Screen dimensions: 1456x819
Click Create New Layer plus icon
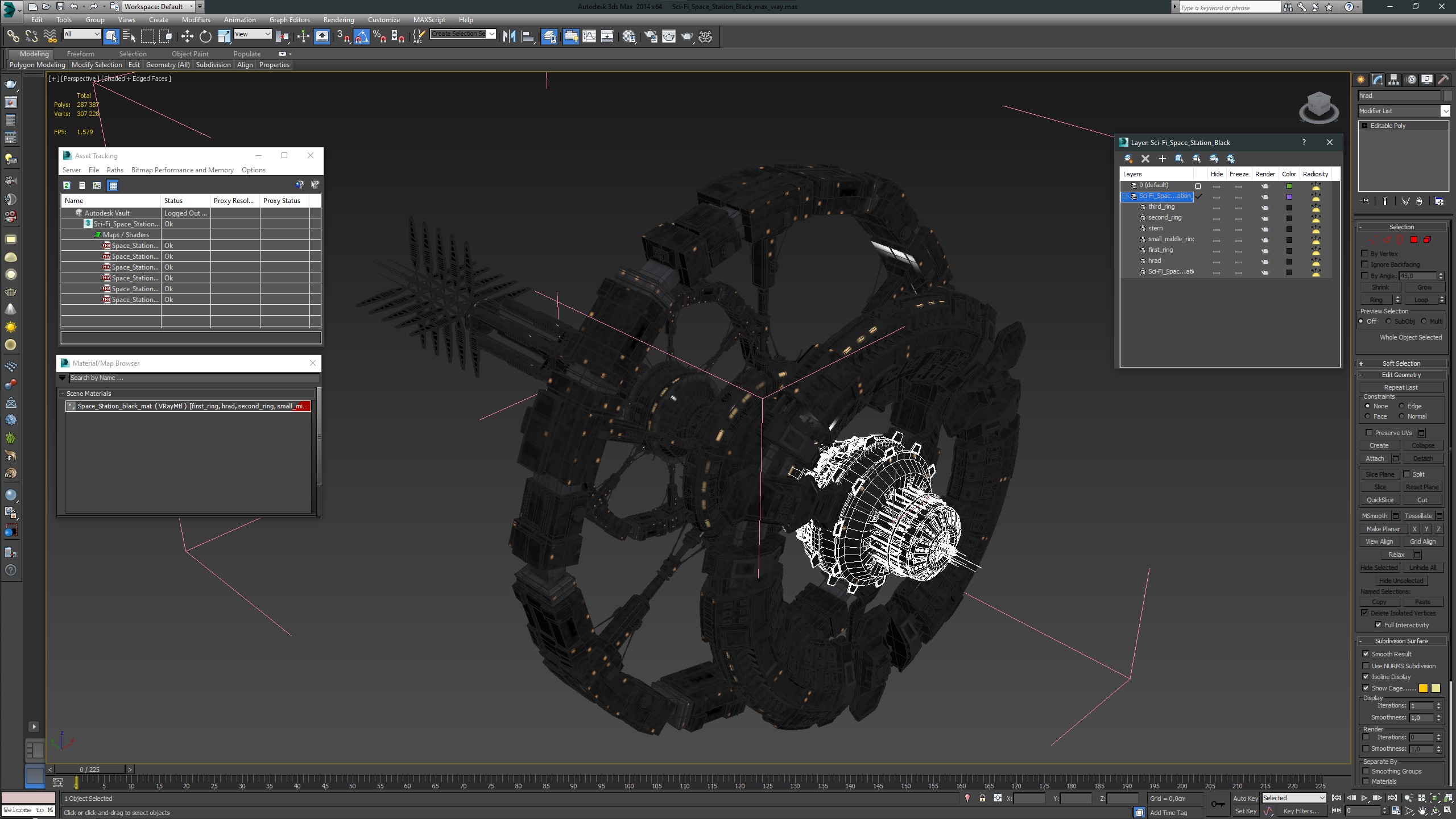(x=1163, y=159)
